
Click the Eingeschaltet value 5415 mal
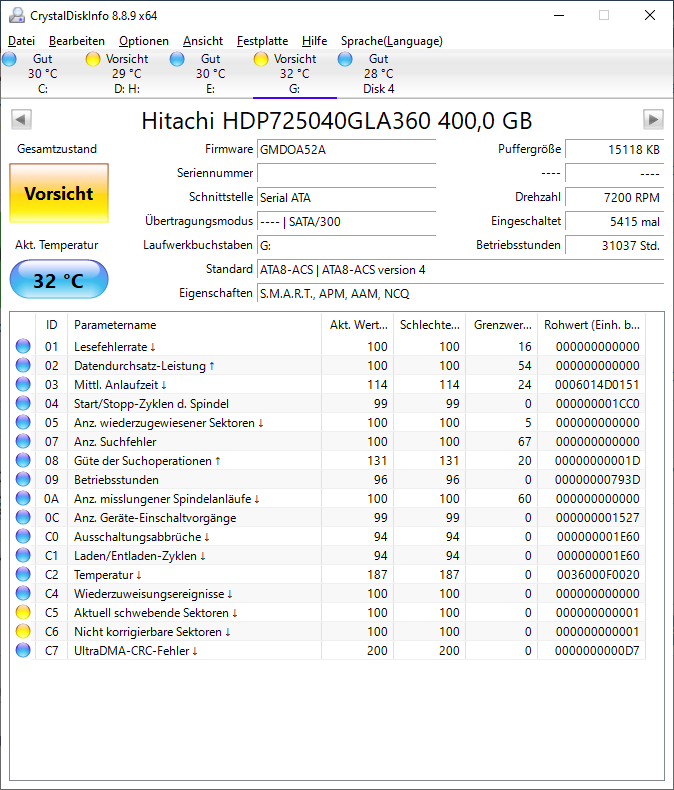click(614, 222)
